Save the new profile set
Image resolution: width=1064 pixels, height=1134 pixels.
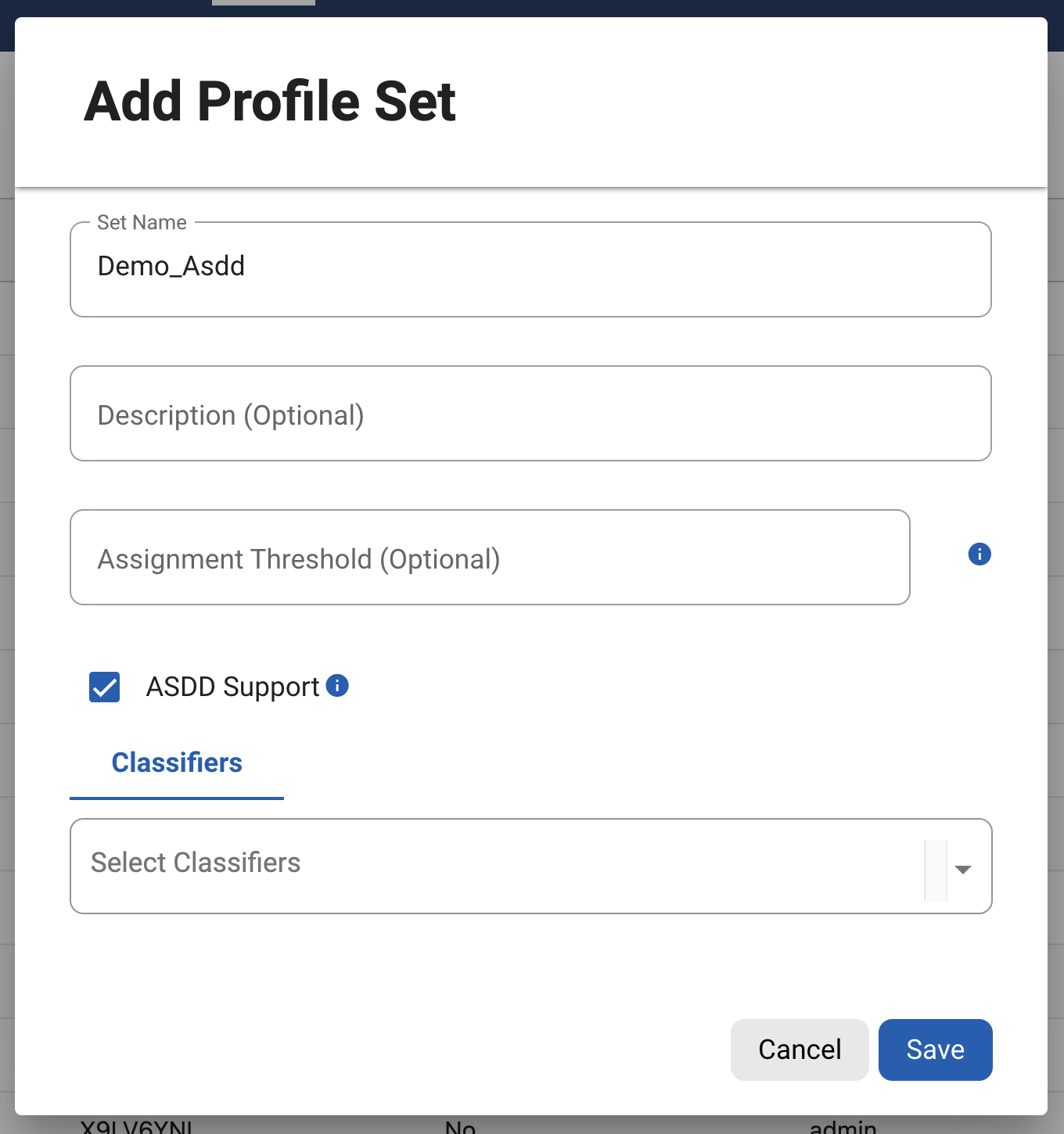(x=935, y=1050)
